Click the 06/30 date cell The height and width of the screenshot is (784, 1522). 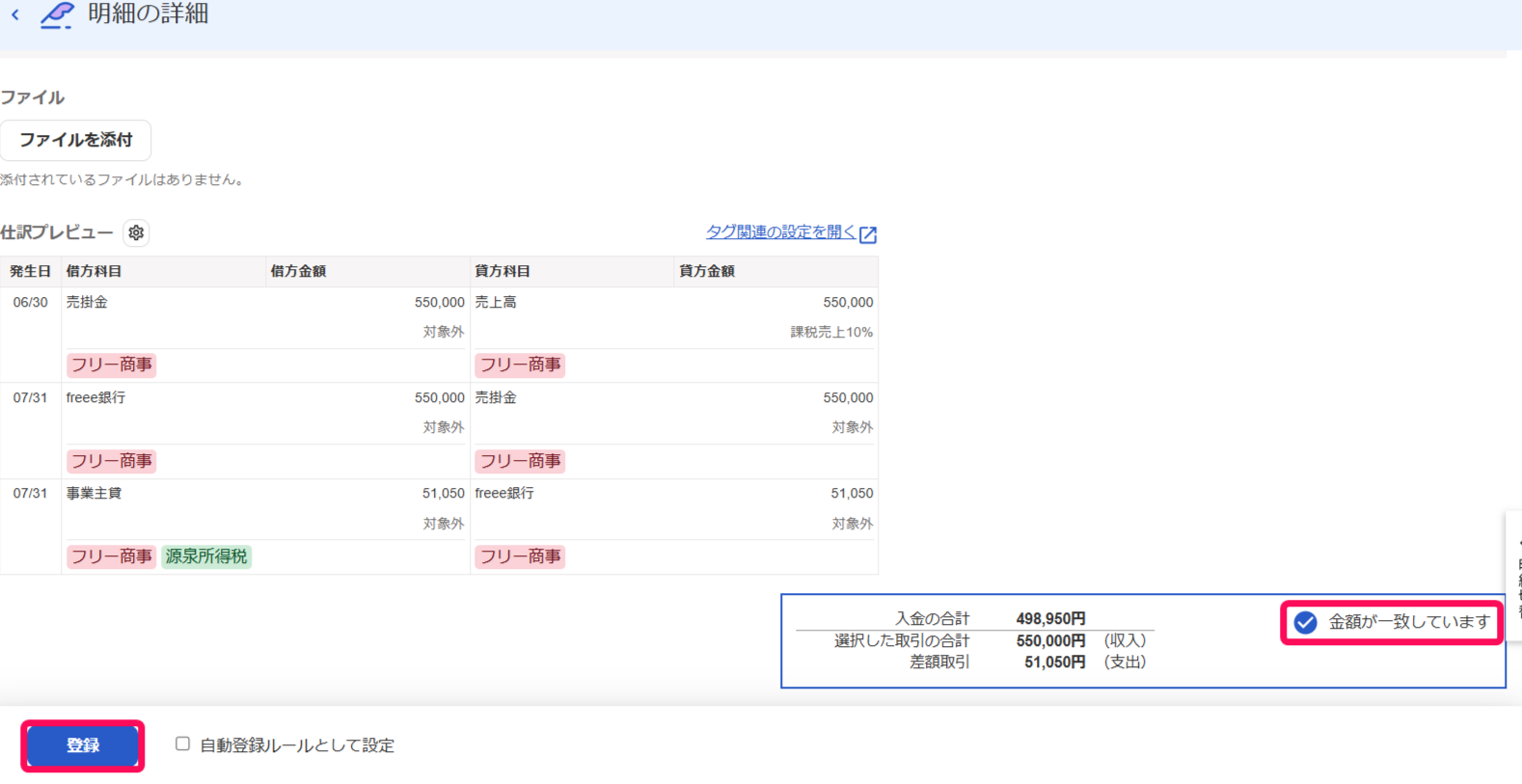click(x=31, y=302)
